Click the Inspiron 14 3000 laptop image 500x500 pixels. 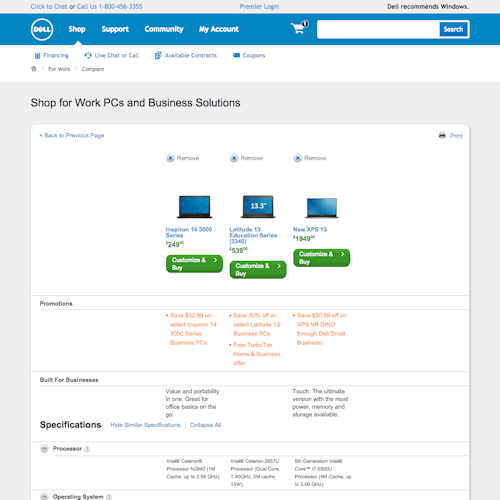pos(194,207)
